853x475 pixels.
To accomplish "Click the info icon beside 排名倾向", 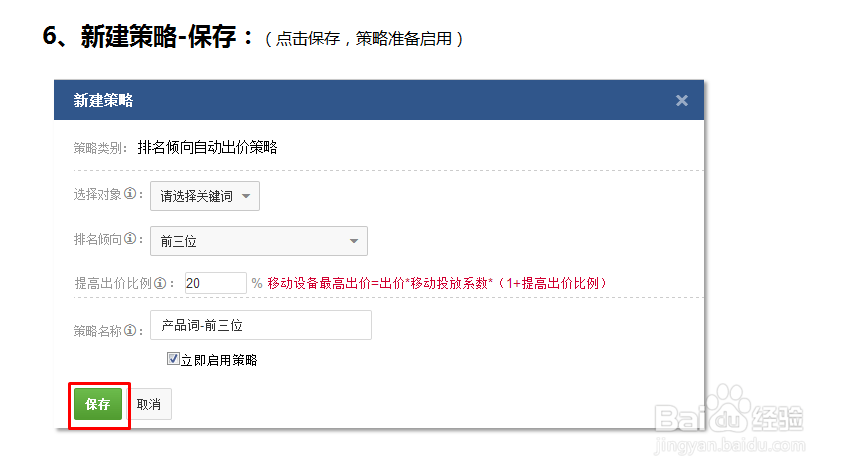I will click(x=130, y=241).
